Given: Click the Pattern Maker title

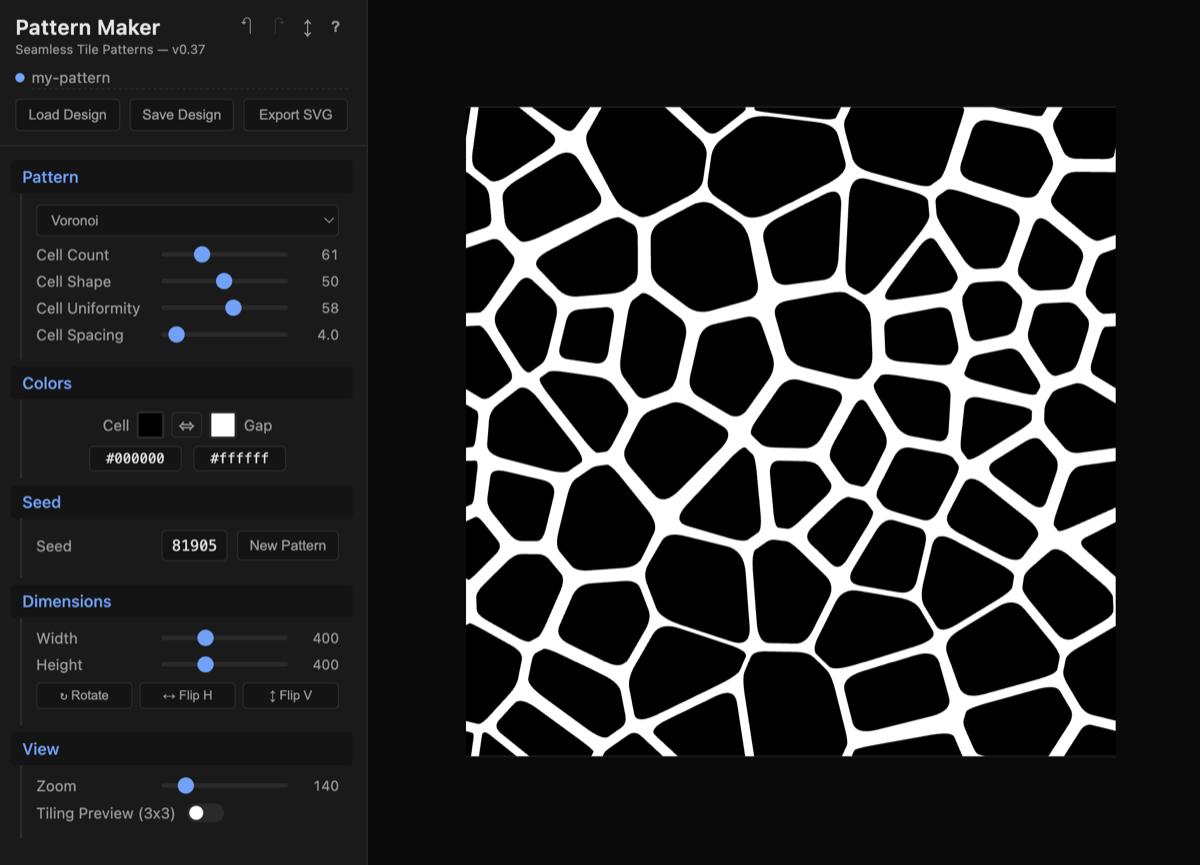Looking at the screenshot, I should pyautogui.click(x=88, y=27).
